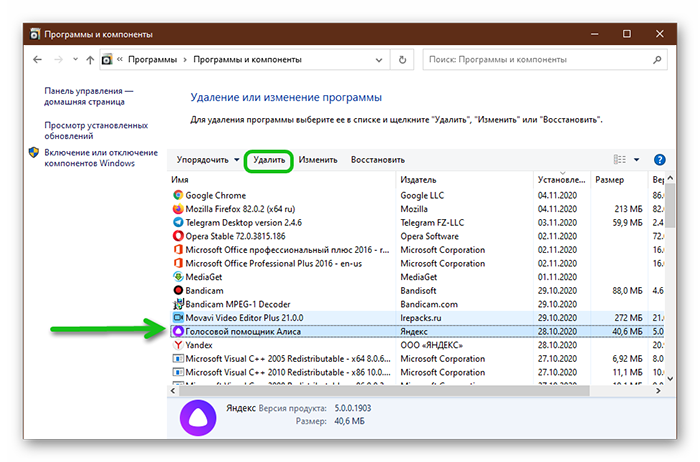Click Mozilla publisher cell
Viewport: 700px width, 462px height.
pos(414,209)
